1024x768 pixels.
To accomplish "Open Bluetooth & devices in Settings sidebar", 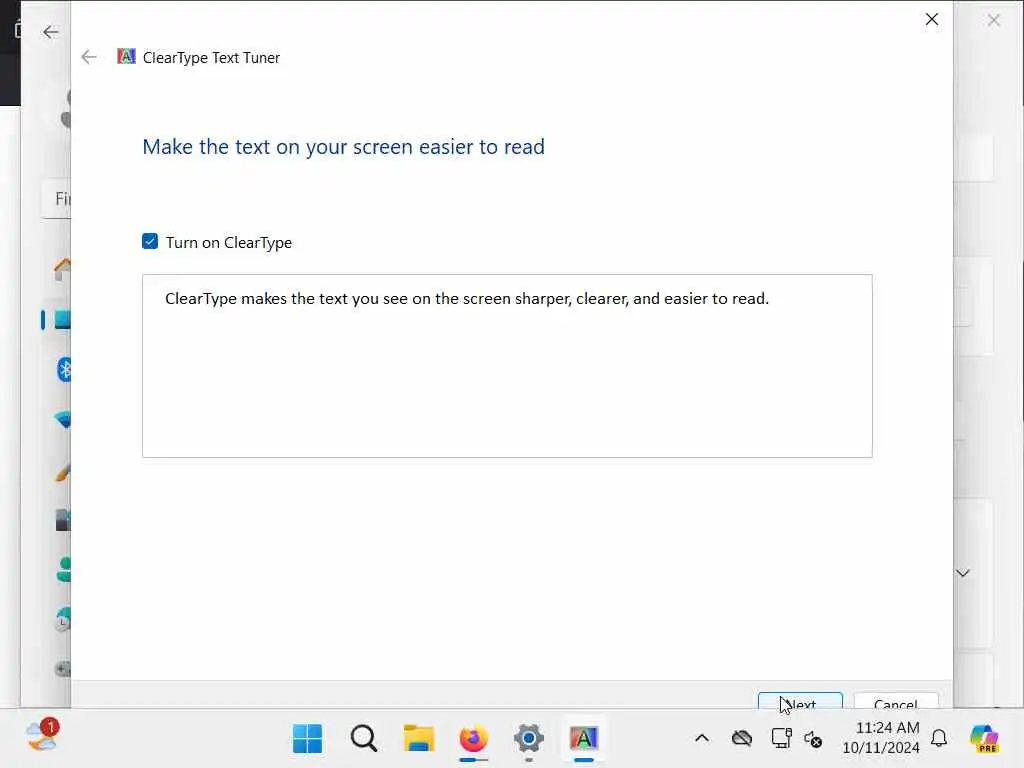I will (x=64, y=370).
